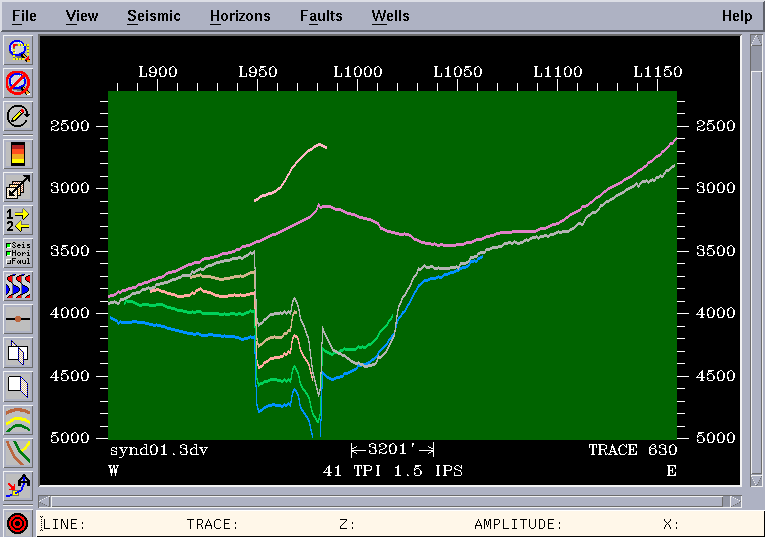Toggle the Seis/Hori/Faul display checkboxes
Screen dimensions: 765x537
(19, 253)
